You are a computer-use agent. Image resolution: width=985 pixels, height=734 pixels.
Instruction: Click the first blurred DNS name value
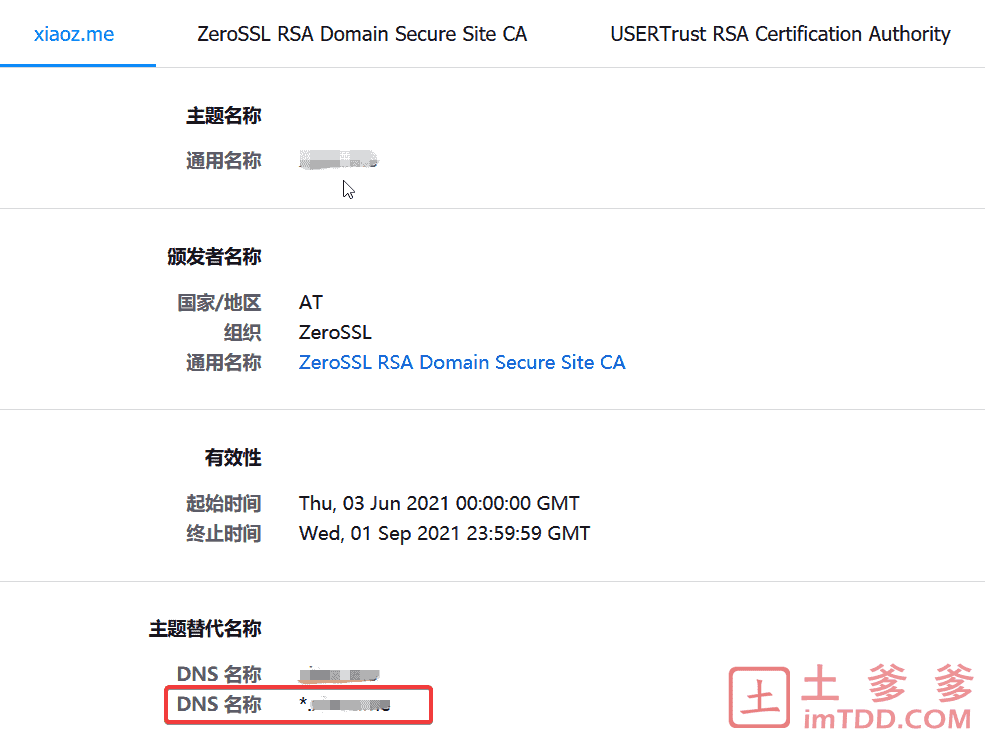[x=339, y=674]
